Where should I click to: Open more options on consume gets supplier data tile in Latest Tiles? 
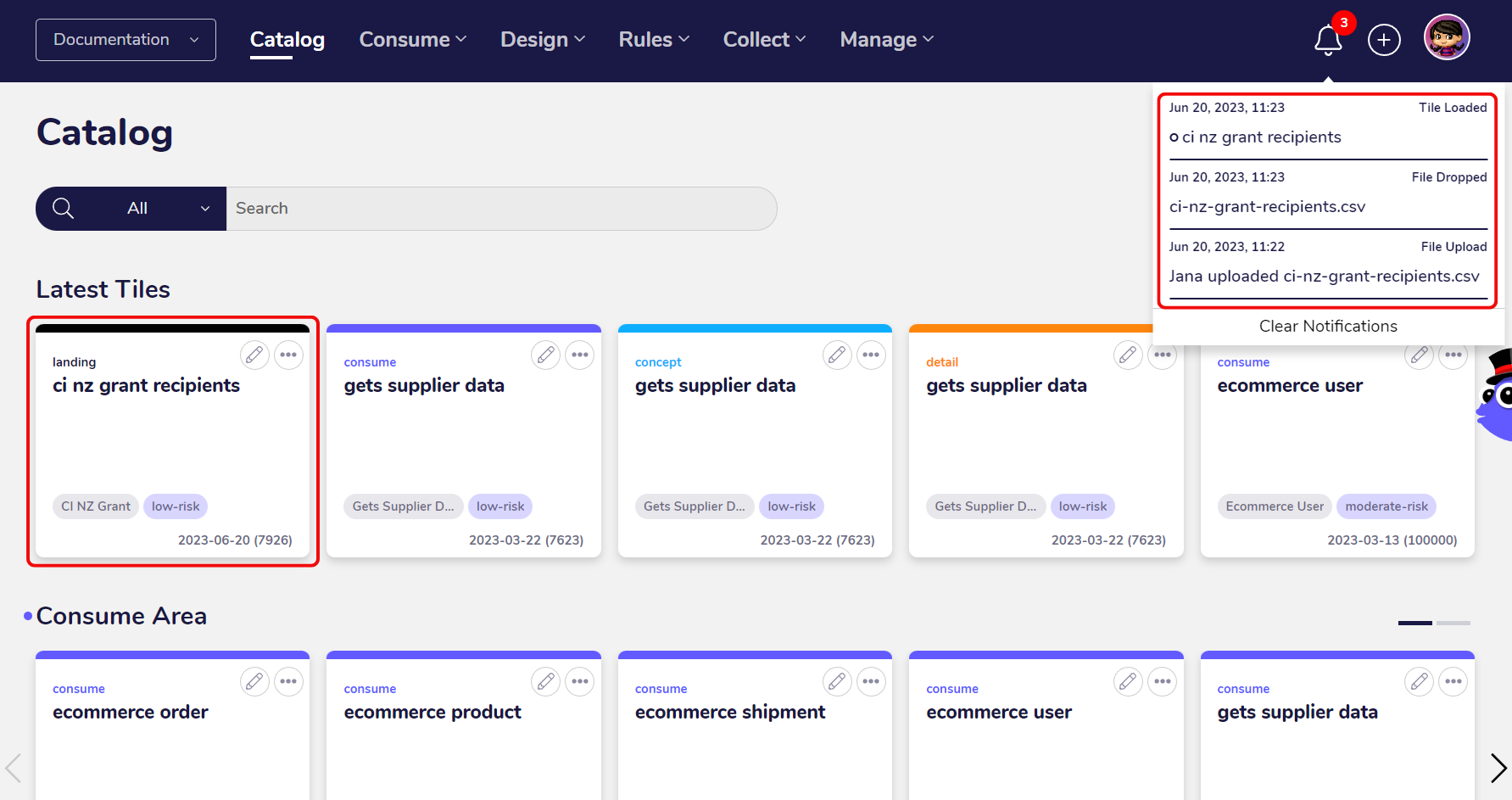pyautogui.click(x=580, y=355)
